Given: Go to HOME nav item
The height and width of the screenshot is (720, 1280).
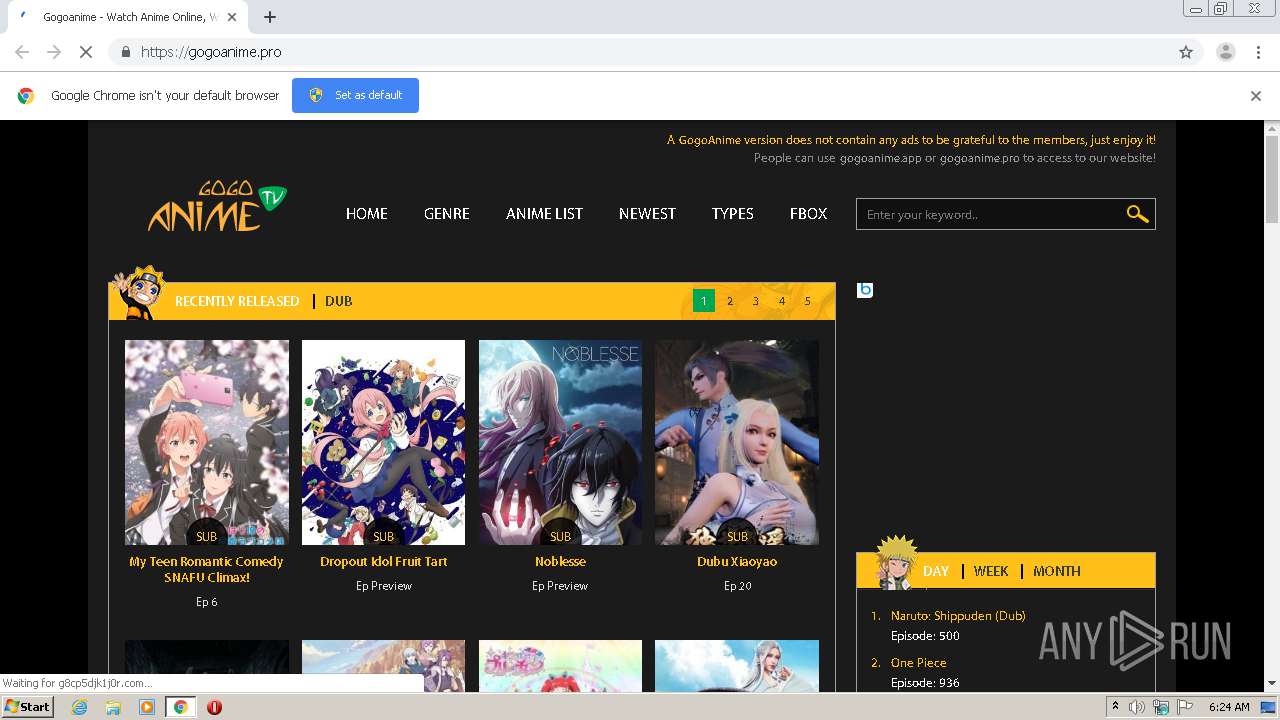Looking at the screenshot, I should coord(367,214).
